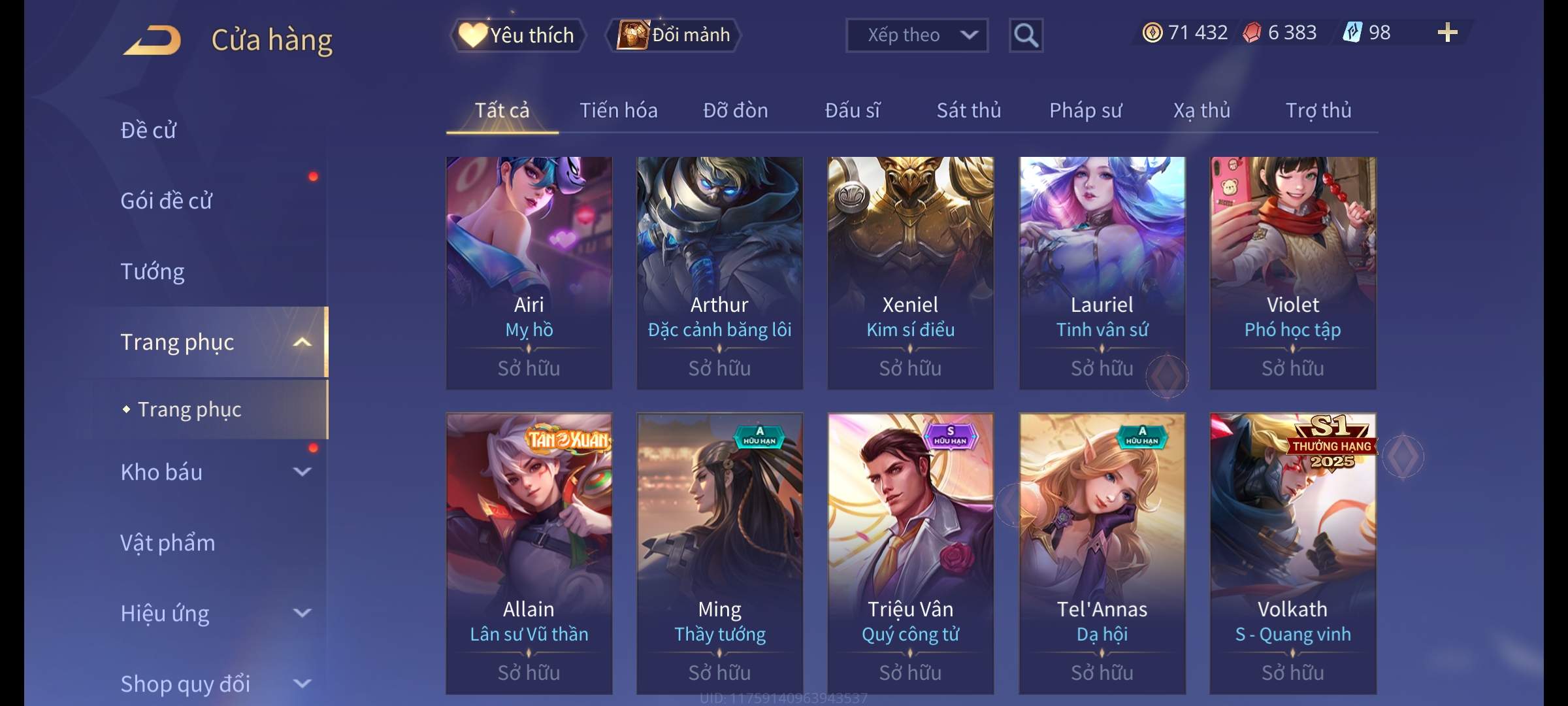Open Yêu thích heart favorites
Image resolution: width=1568 pixels, height=706 pixels.
point(517,35)
